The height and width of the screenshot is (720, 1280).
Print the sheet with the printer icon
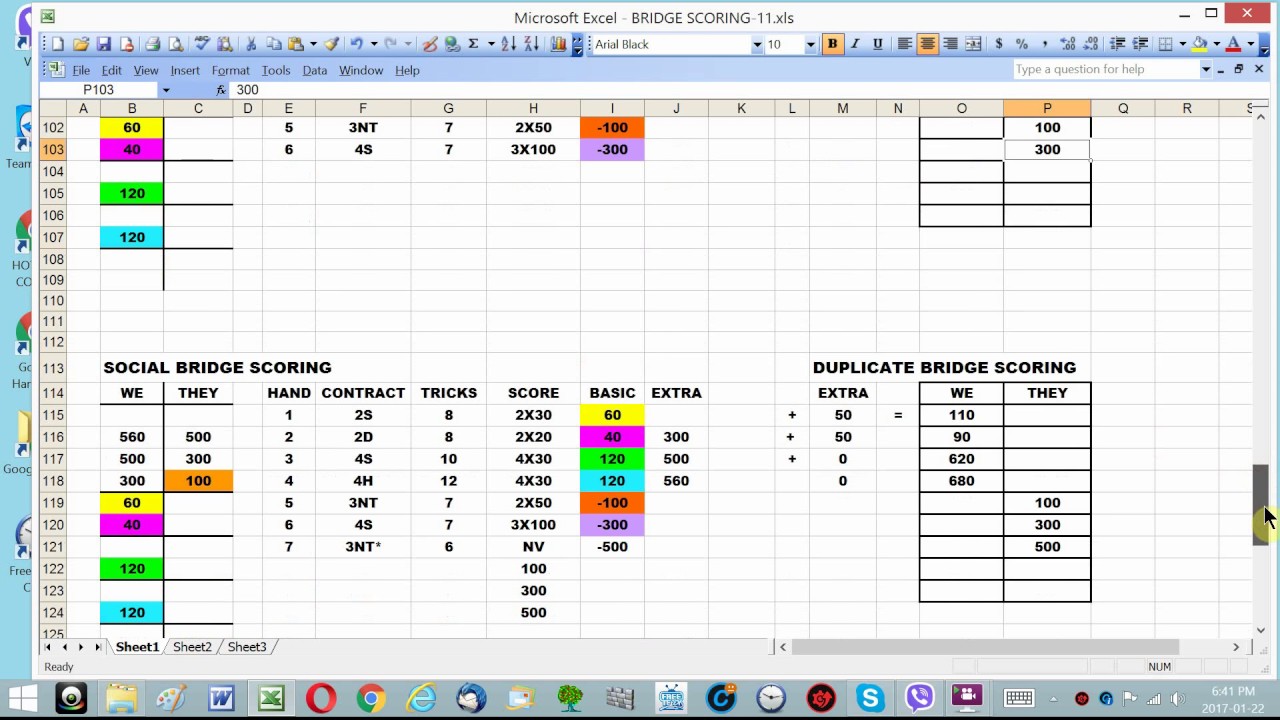152,44
